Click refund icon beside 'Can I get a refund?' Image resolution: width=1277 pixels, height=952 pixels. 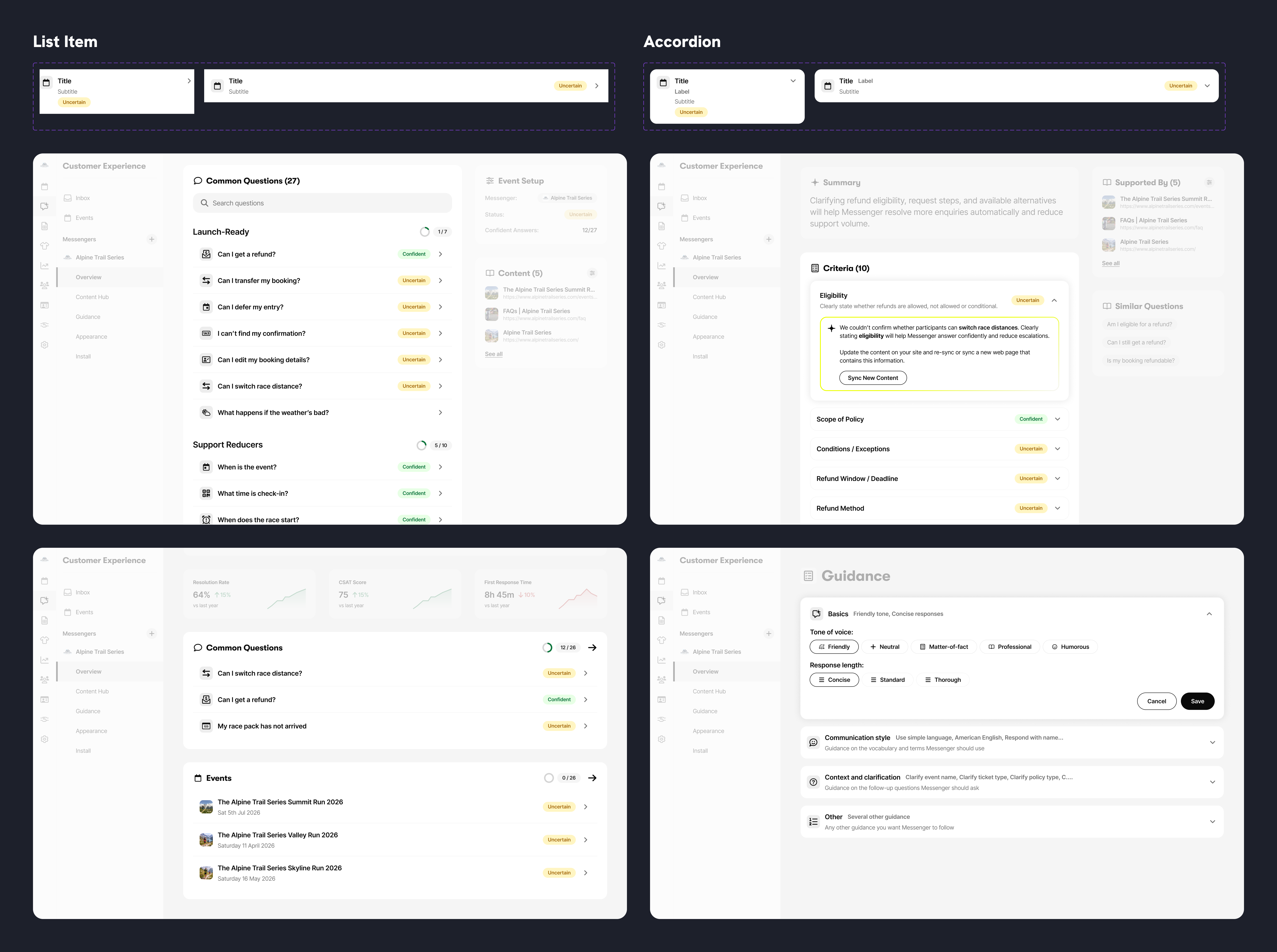[x=206, y=254]
